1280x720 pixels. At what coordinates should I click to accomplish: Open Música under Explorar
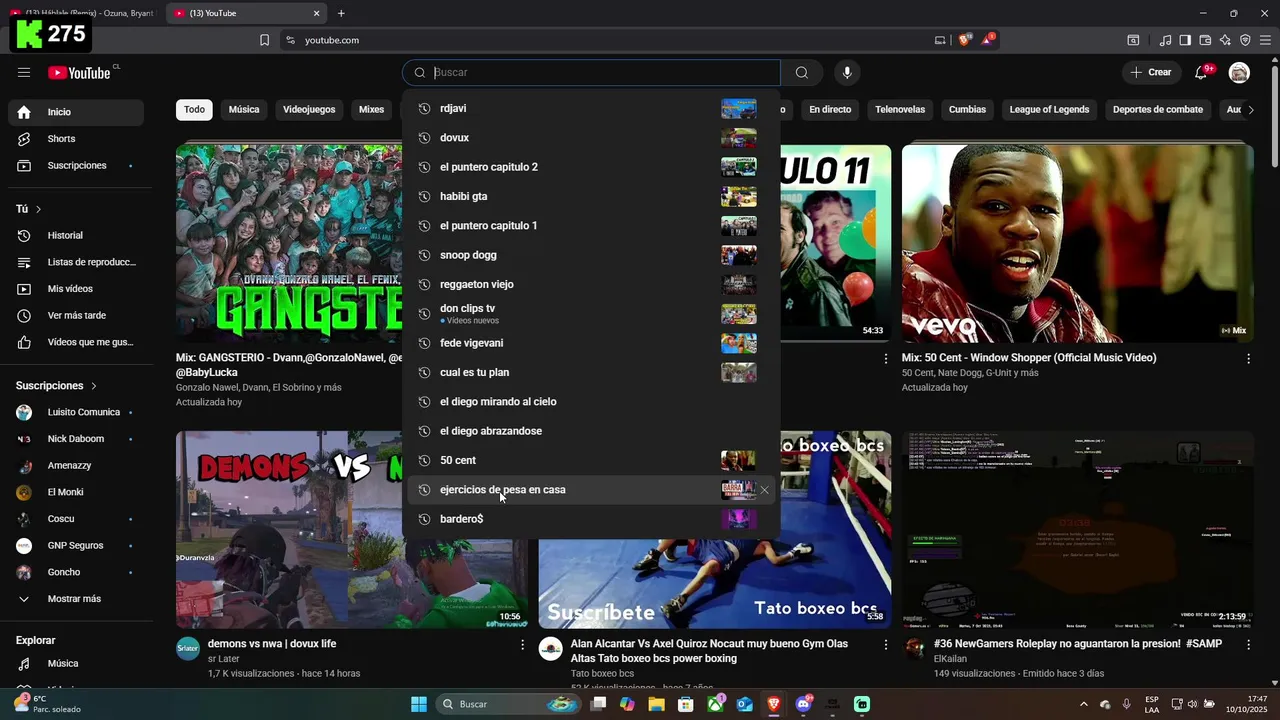point(76,663)
